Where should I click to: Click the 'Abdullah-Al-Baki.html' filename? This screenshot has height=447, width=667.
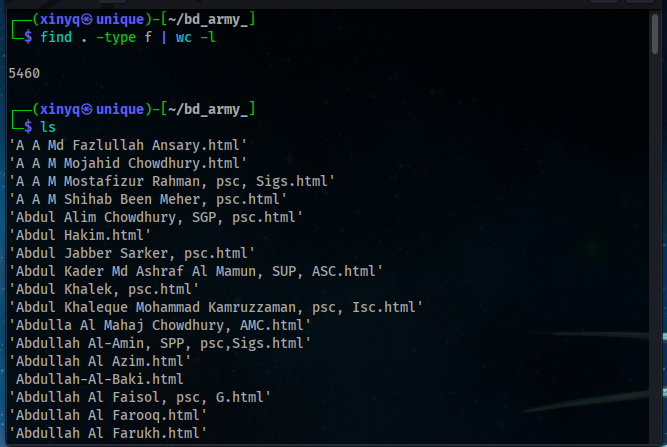[x=99, y=379]
